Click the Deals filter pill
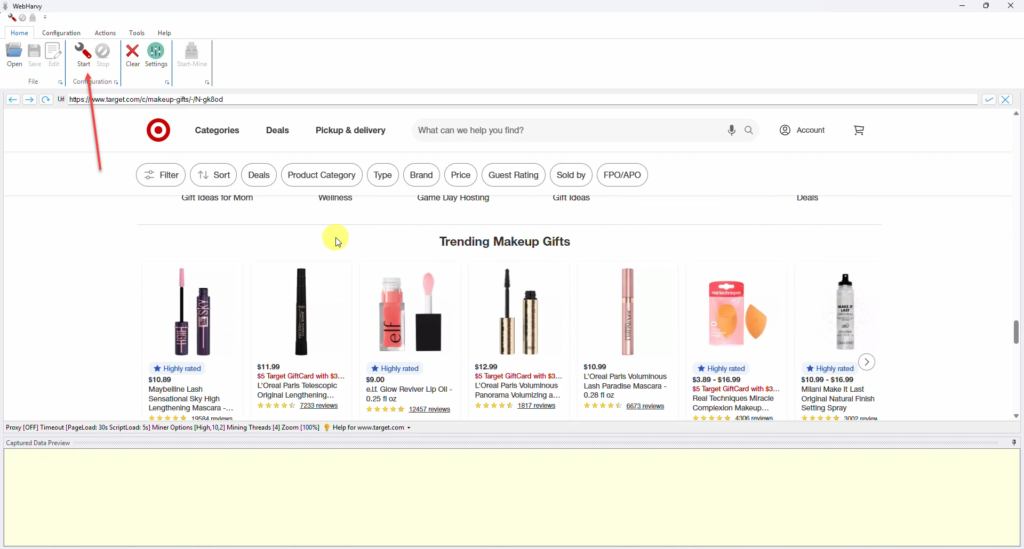The image size is (1024, 549). [x=259, y=175]
